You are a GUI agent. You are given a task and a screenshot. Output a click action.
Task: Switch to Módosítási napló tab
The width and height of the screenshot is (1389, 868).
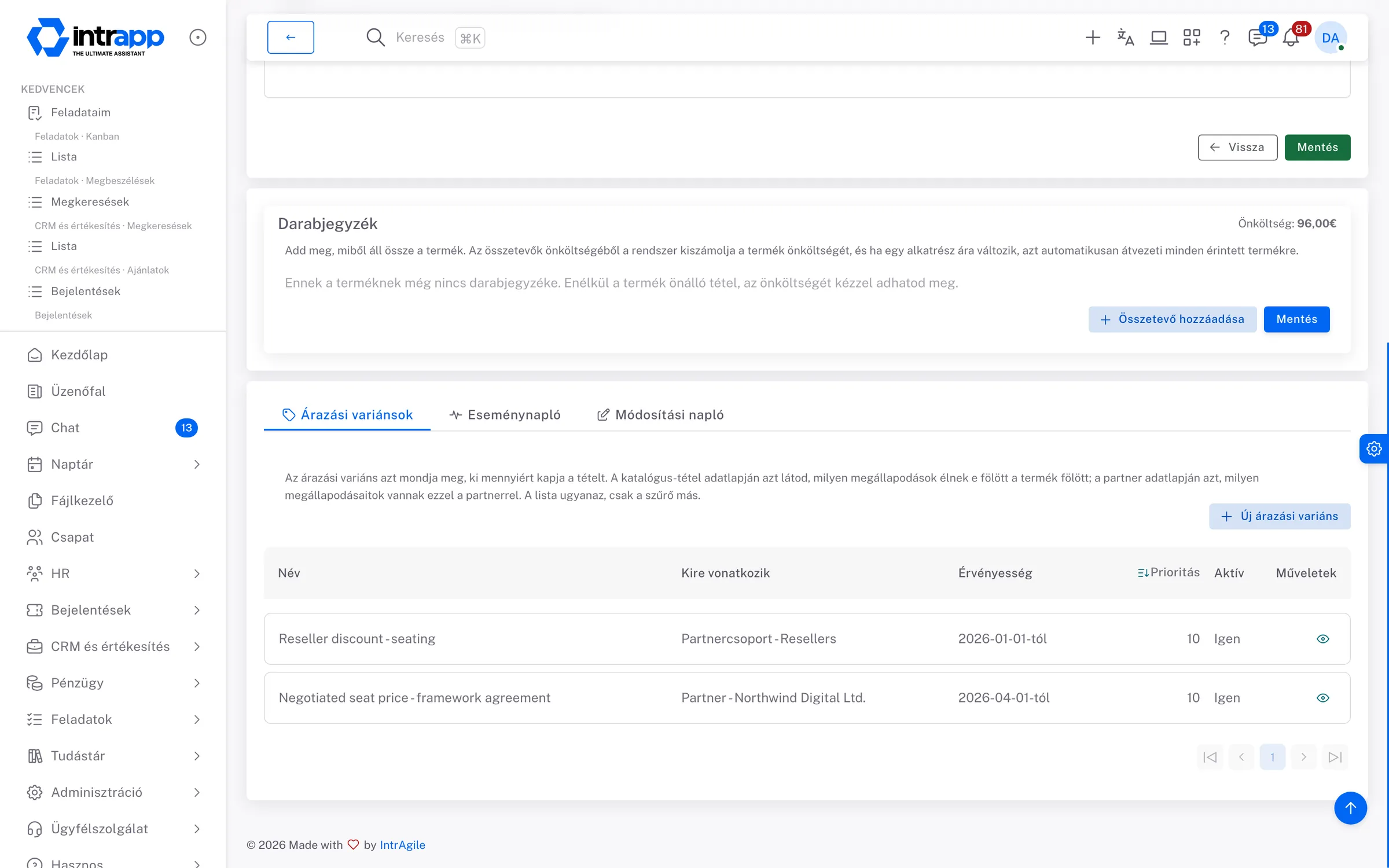pyautogui.click(x=660, y=414)
